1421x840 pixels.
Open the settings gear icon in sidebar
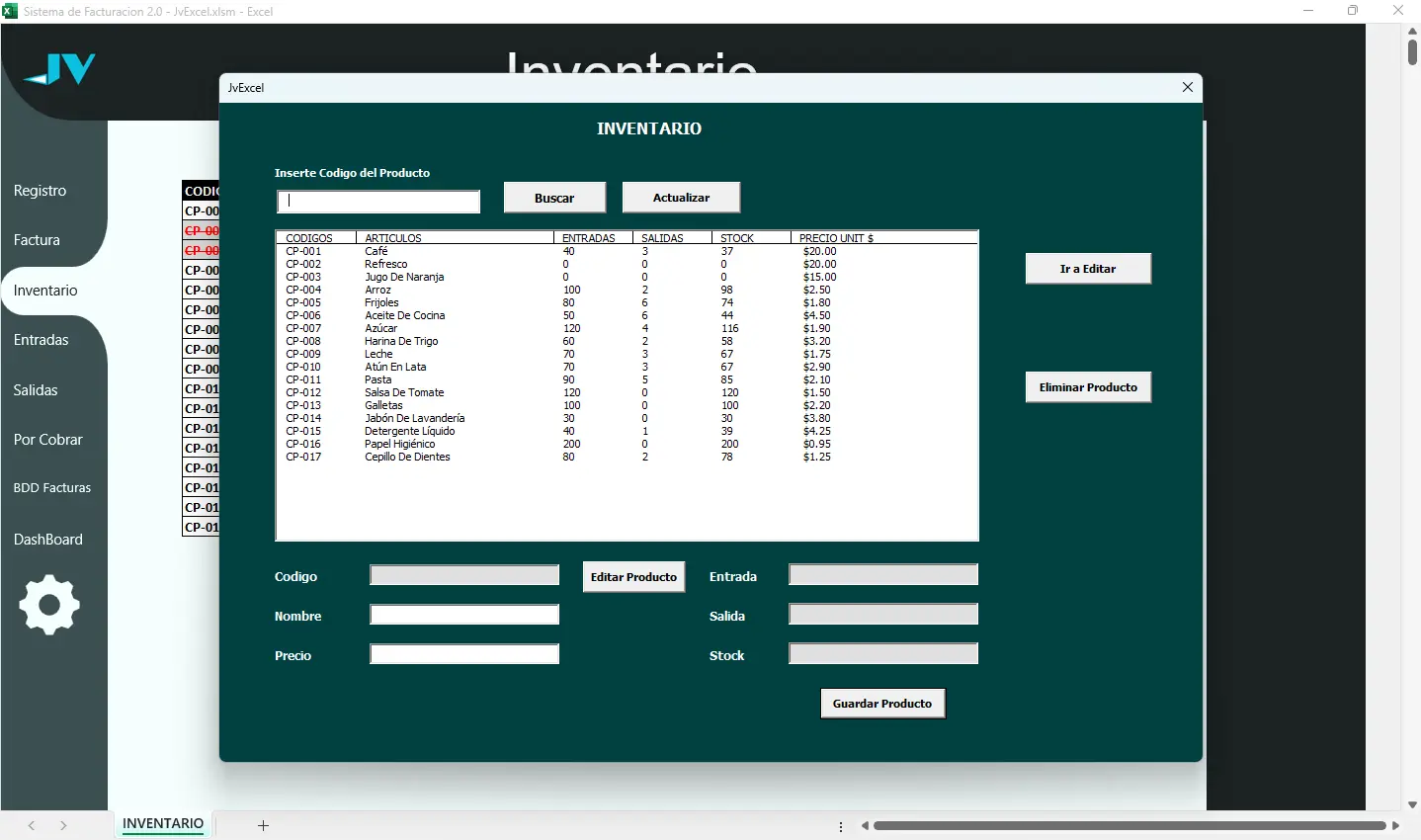[x=48, y=604]
